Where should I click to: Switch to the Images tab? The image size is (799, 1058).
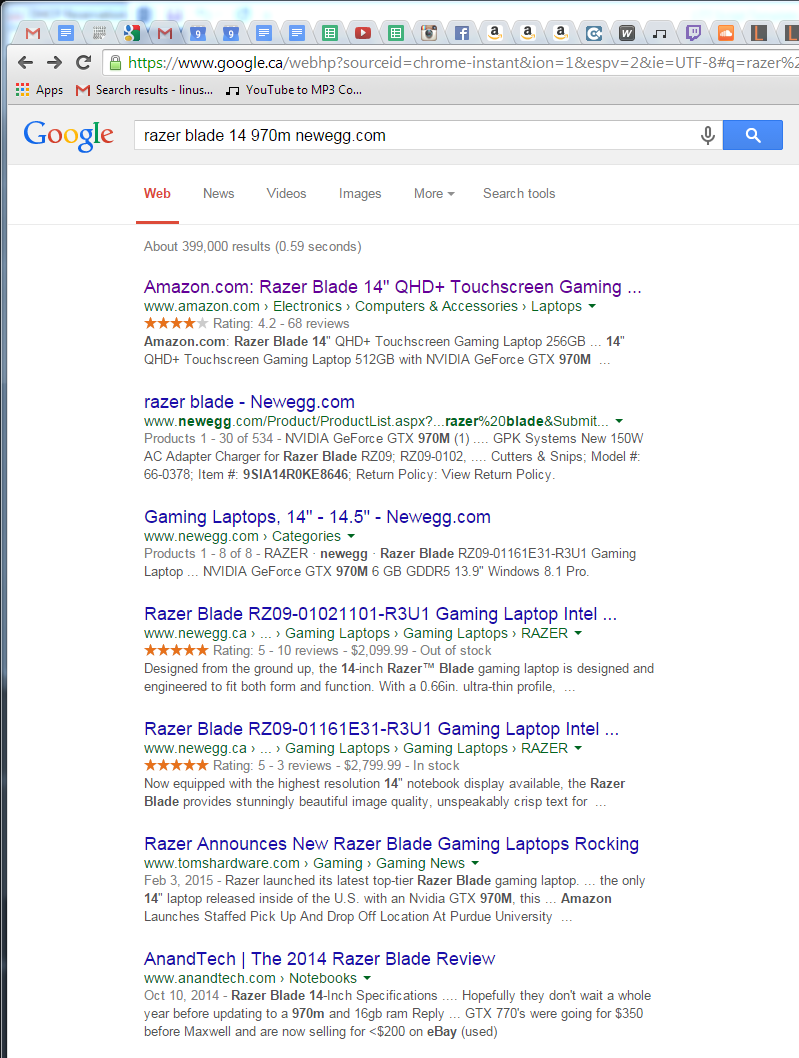[360, 194]
